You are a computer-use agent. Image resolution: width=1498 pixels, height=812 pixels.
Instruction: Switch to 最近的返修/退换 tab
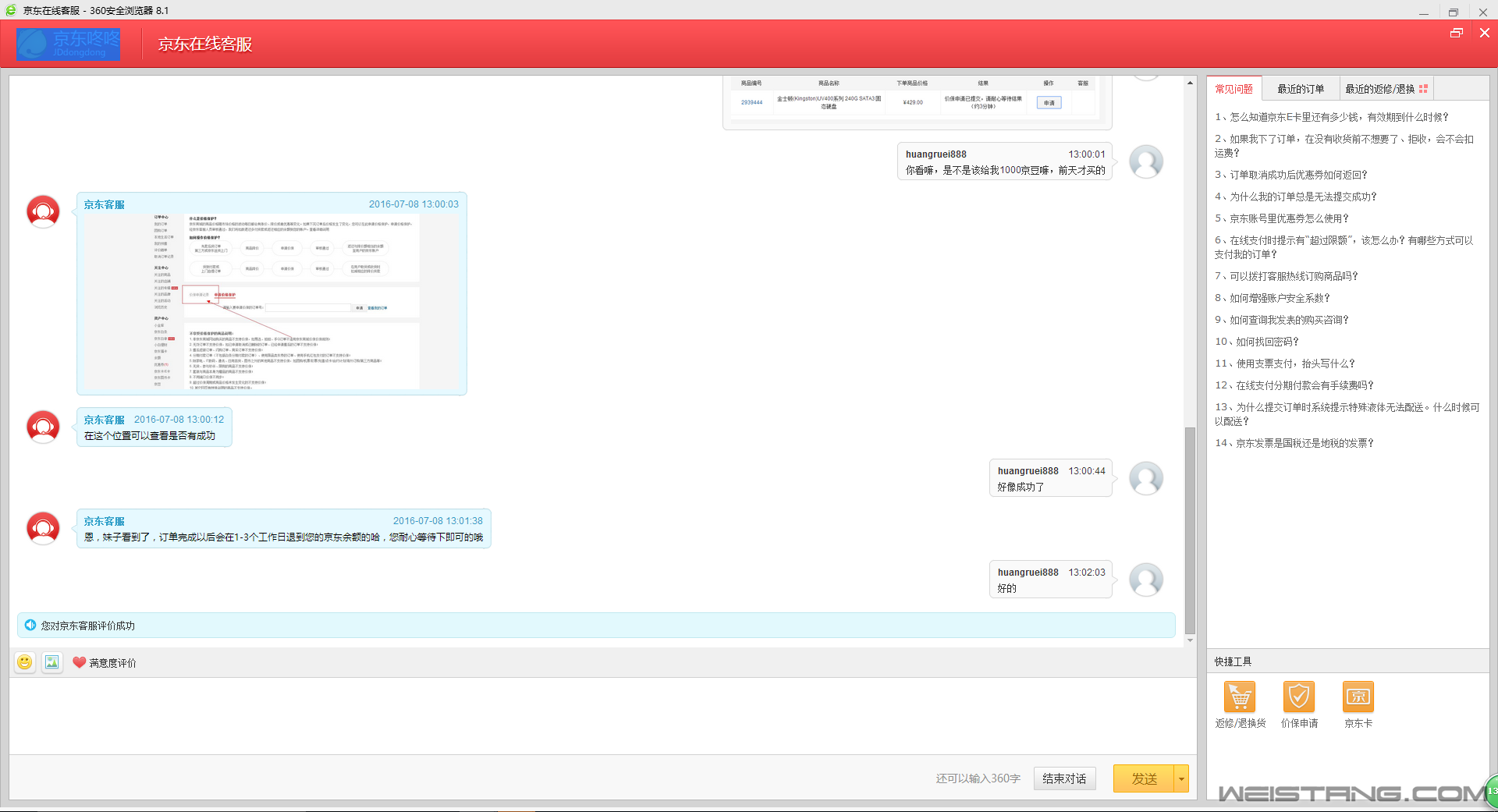[1386, 89]
